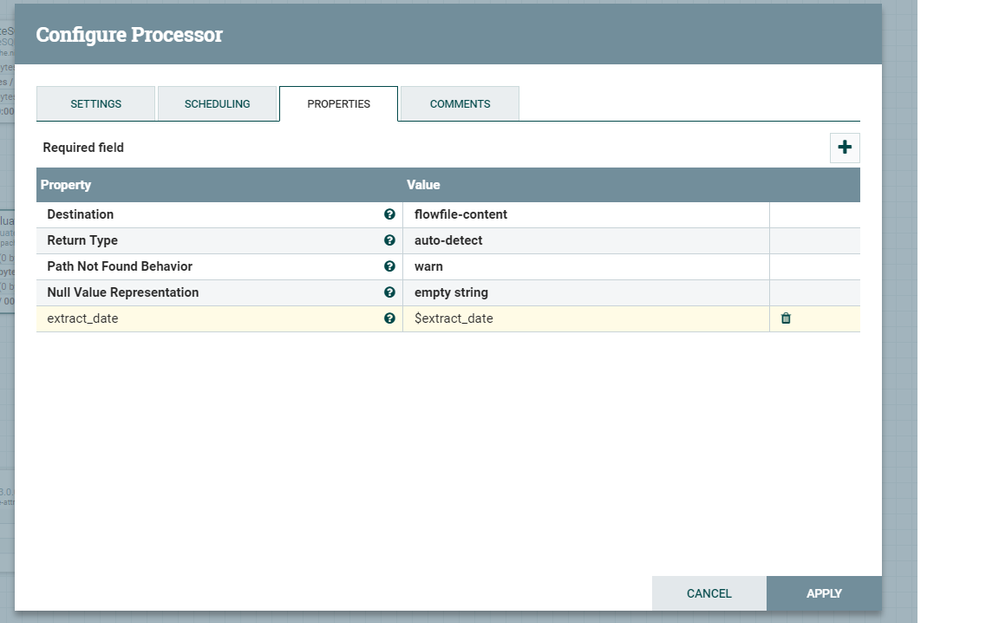Show help for Null Value Representation
Image resolution: width=999 pixels, height=623 pixels.
coord(389,292)
